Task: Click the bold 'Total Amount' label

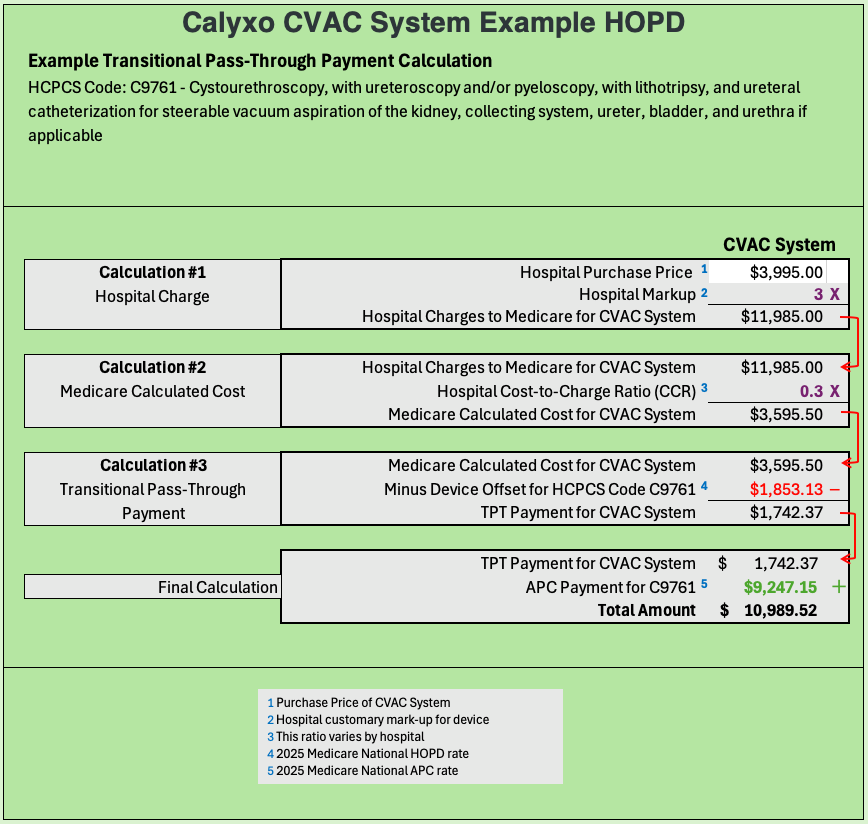Action: [646, 610]
